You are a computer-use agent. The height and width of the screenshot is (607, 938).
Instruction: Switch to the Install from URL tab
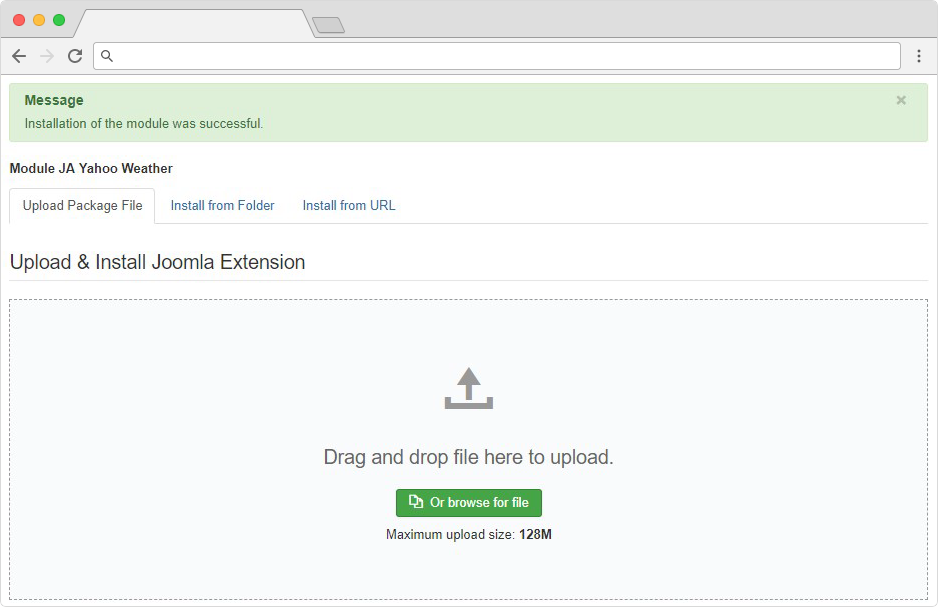349,206
